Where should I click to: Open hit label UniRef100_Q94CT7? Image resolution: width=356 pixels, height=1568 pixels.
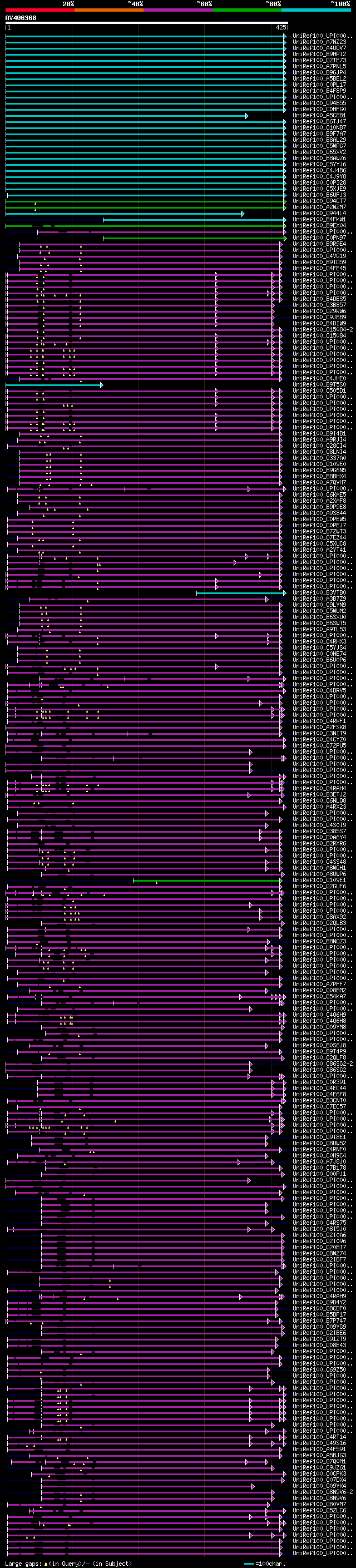pos(319,201)
